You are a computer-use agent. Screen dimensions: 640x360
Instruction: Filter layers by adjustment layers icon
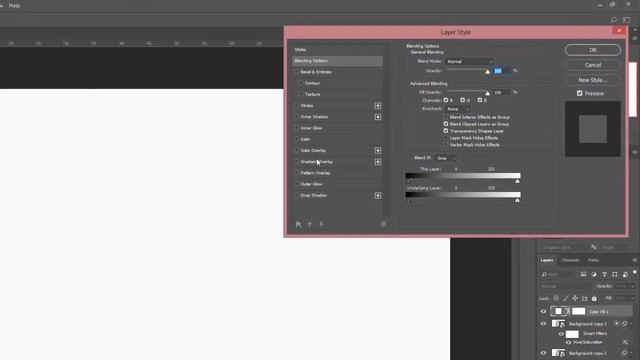pyautogui.click(x=594, y=274)
